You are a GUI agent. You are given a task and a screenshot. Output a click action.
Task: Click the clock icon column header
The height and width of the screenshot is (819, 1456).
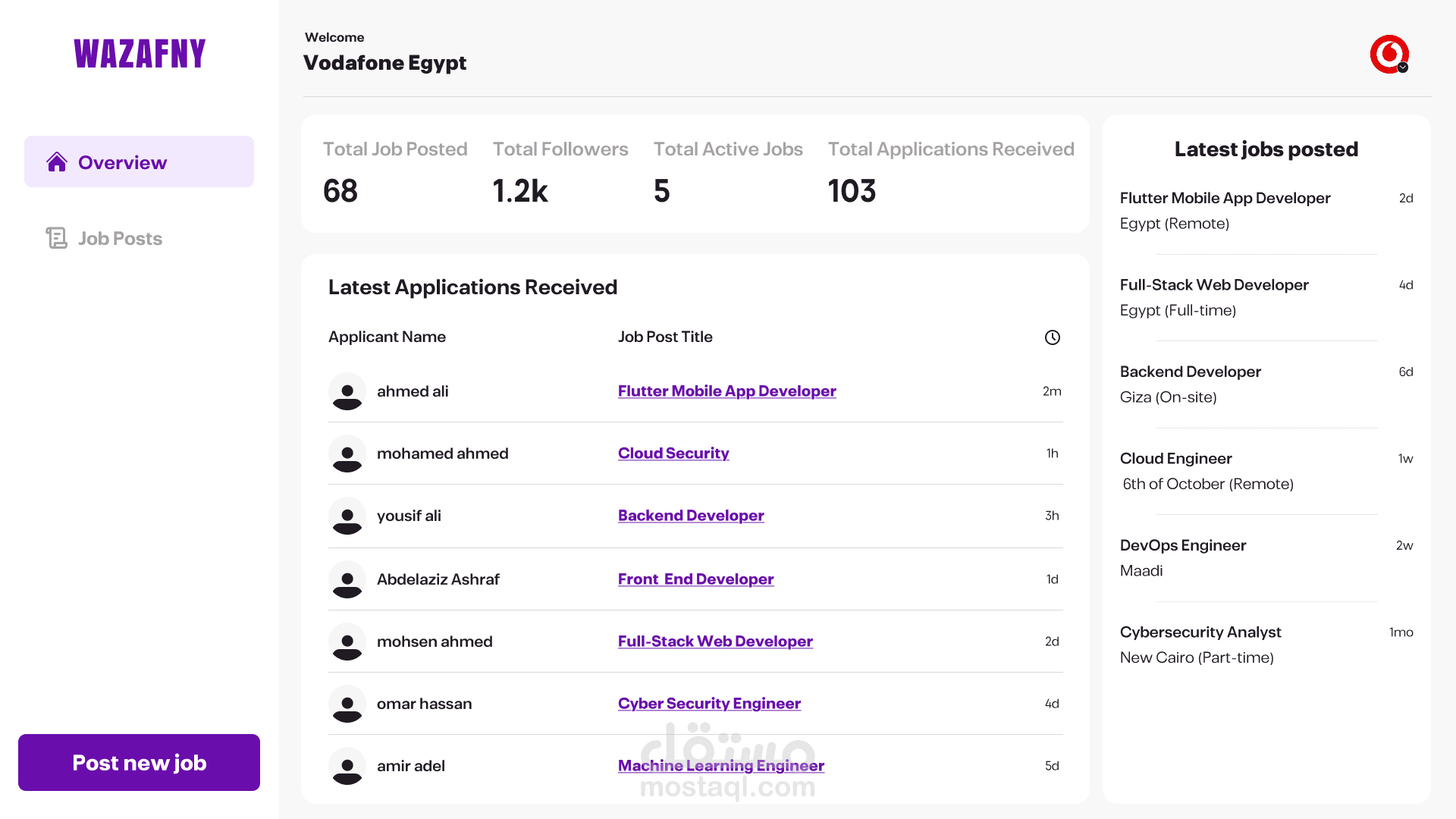point(1052,337)
